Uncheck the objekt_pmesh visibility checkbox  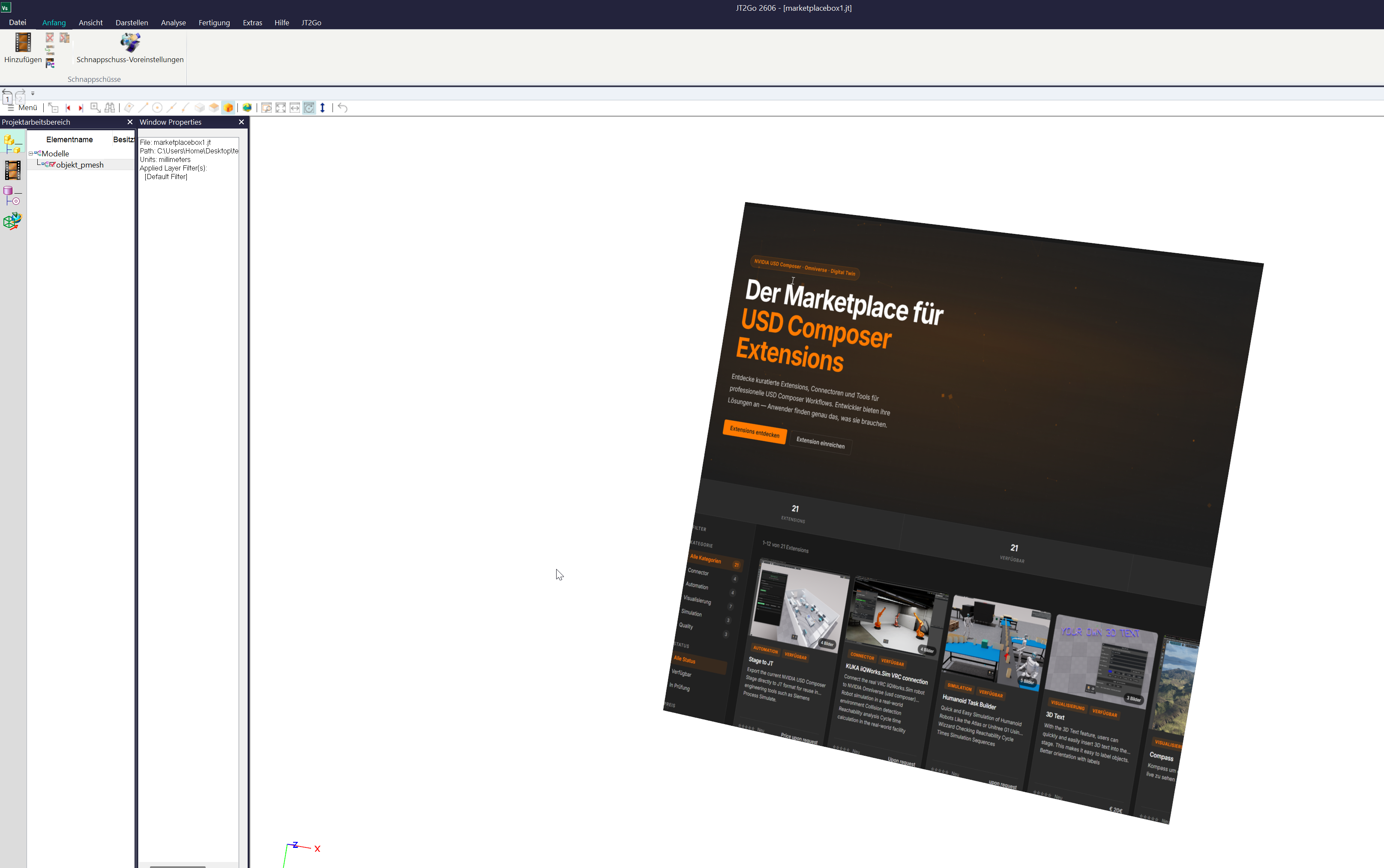coord(52,165)
